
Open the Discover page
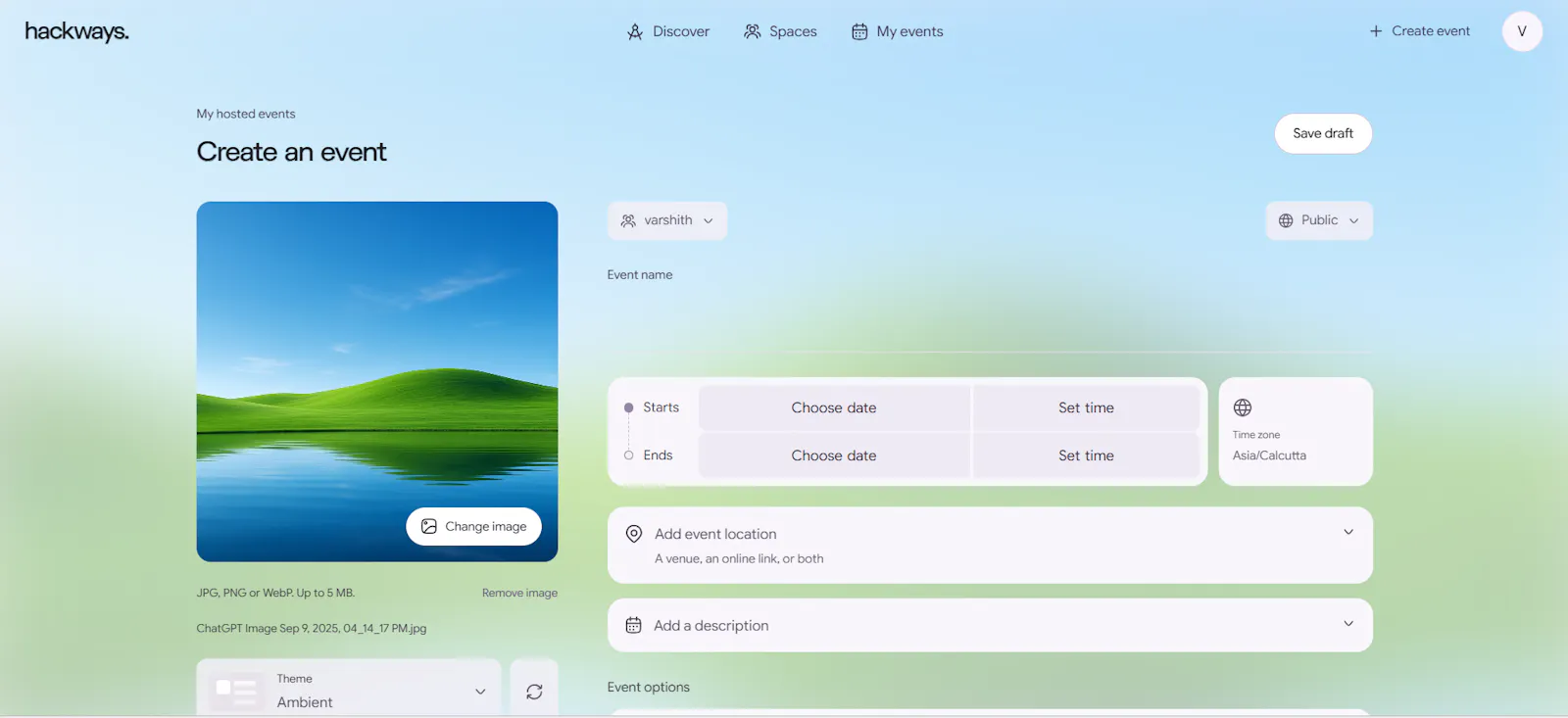pyautogui.click(x=667, y=31)
